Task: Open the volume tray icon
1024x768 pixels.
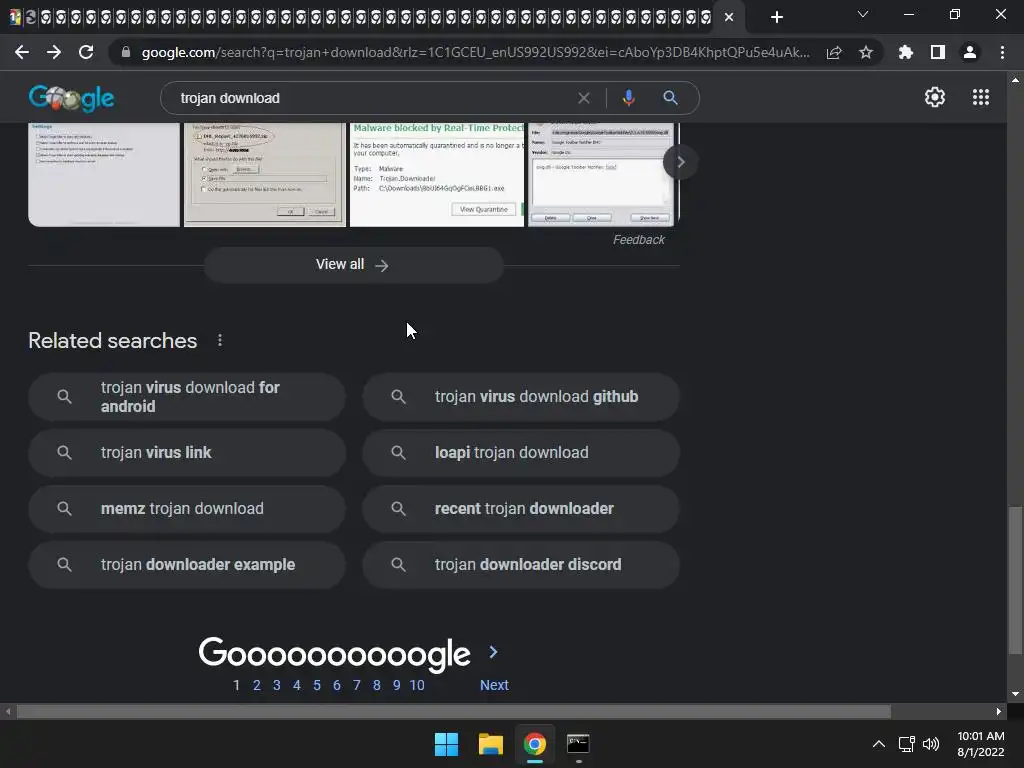Action: tap(931, 744)
